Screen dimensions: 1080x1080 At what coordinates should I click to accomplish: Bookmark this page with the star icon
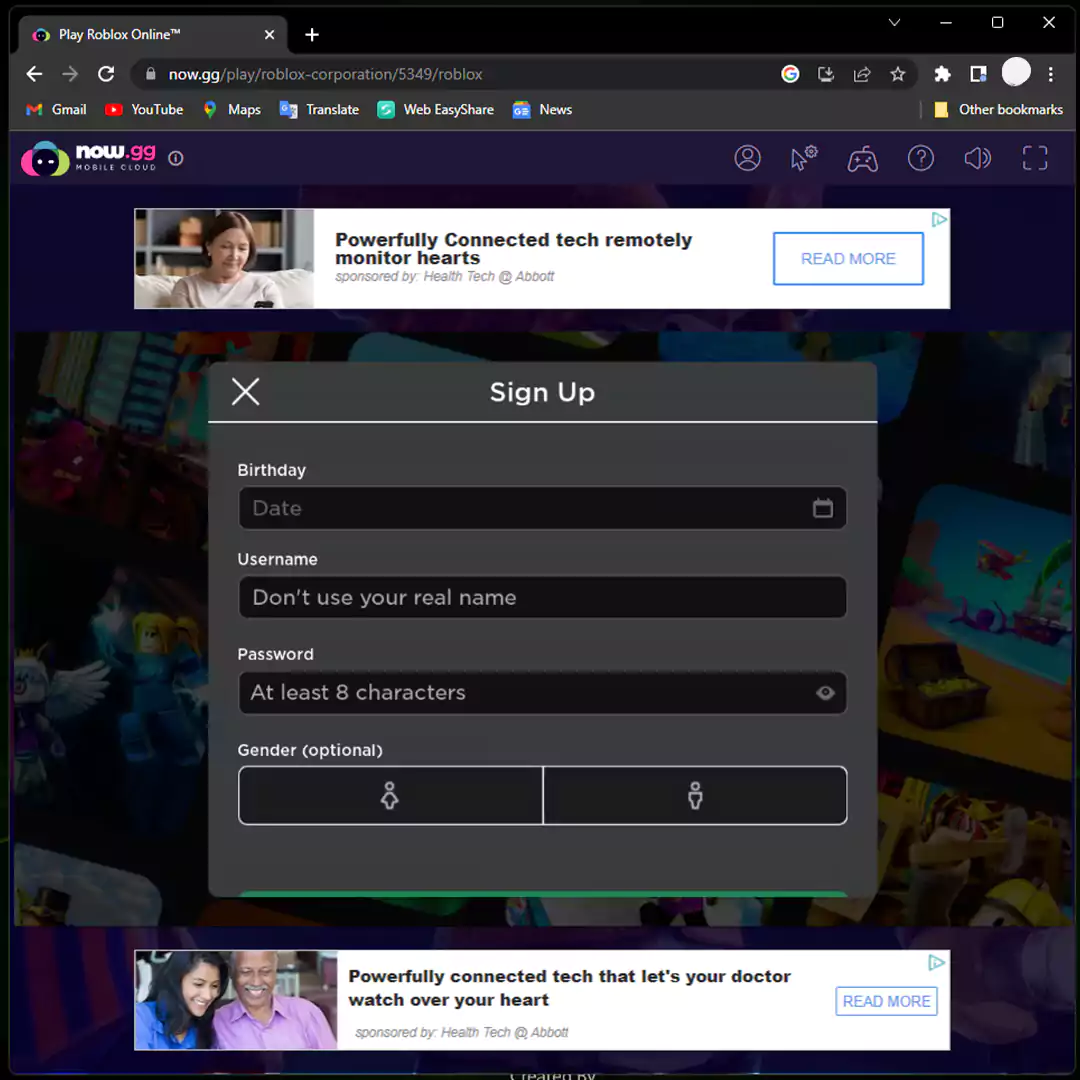pos(897,74)
